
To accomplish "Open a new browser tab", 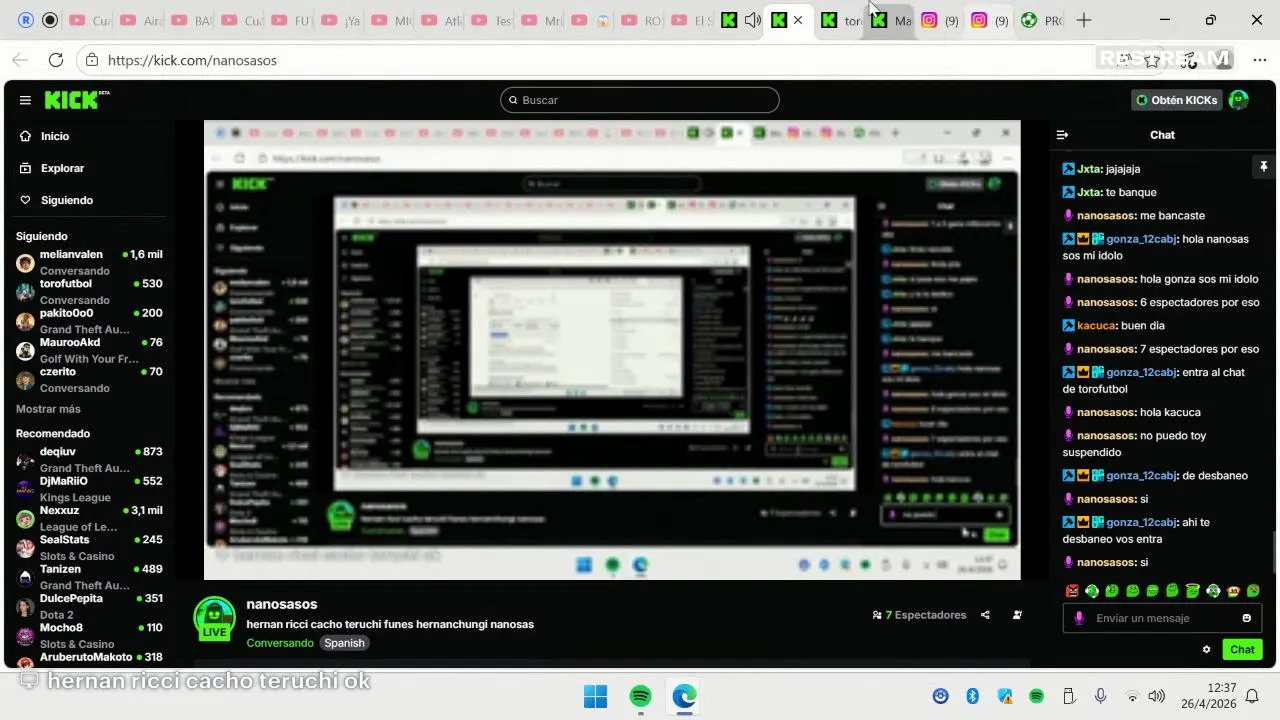I will click(x=1084, y=20).
